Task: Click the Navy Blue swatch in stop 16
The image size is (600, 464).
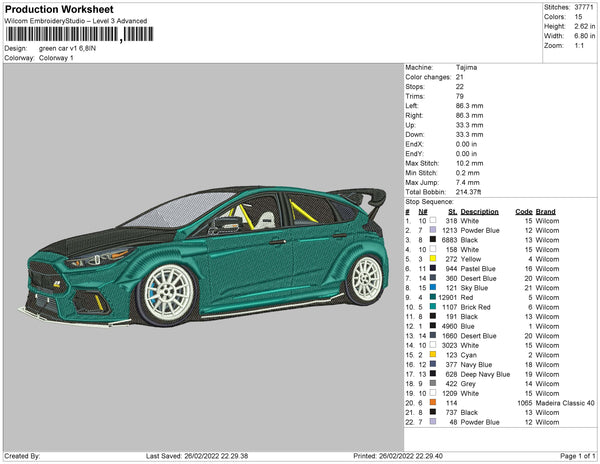Action: (x=432, y=364)
